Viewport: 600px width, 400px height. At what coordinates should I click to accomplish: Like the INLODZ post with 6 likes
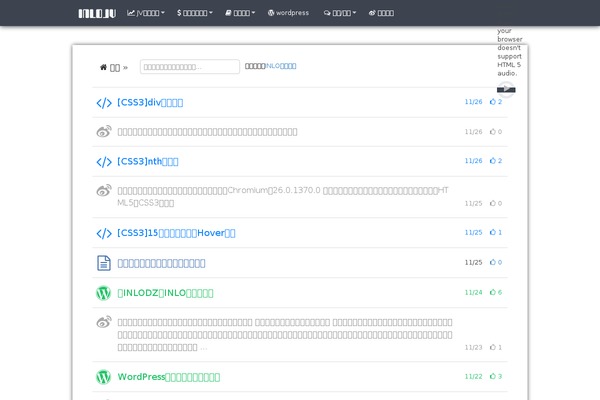[x=496, y=292]
